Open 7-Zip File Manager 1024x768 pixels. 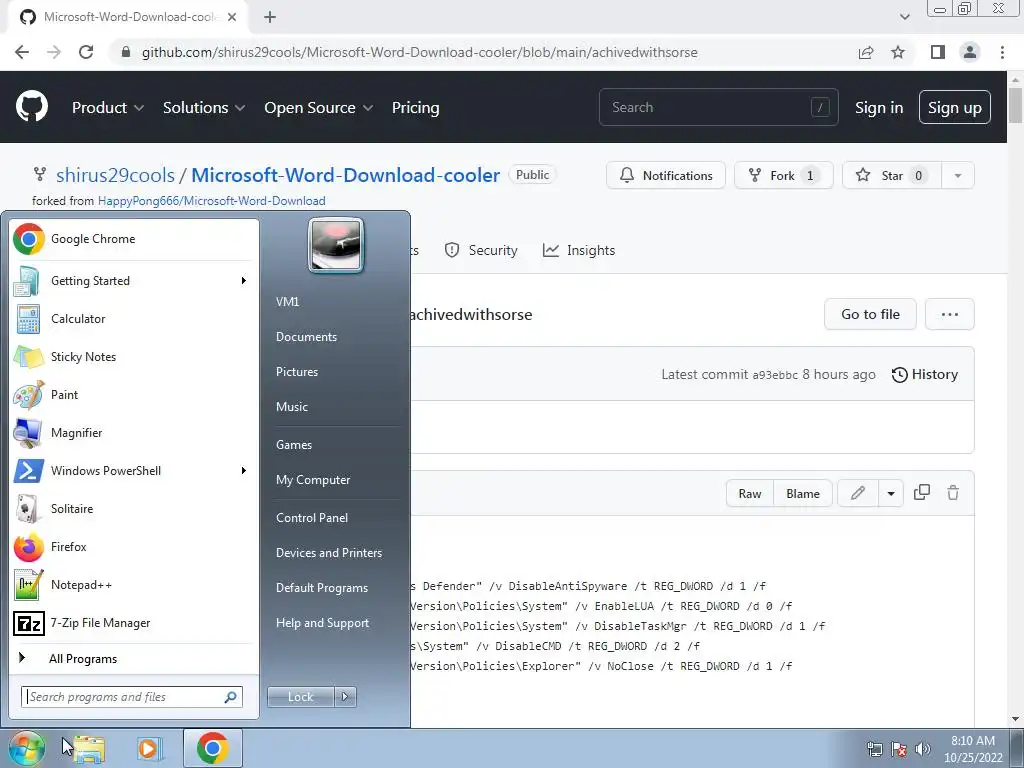(134, 623)
